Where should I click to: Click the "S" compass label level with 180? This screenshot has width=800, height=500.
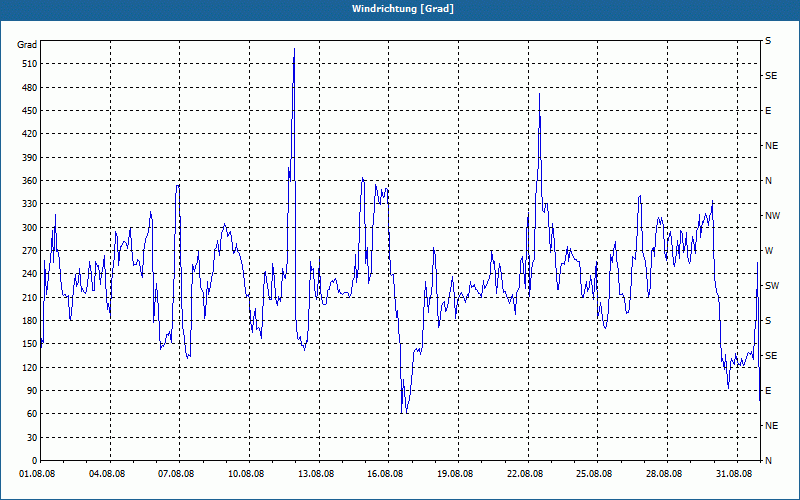tap(768, 320)
